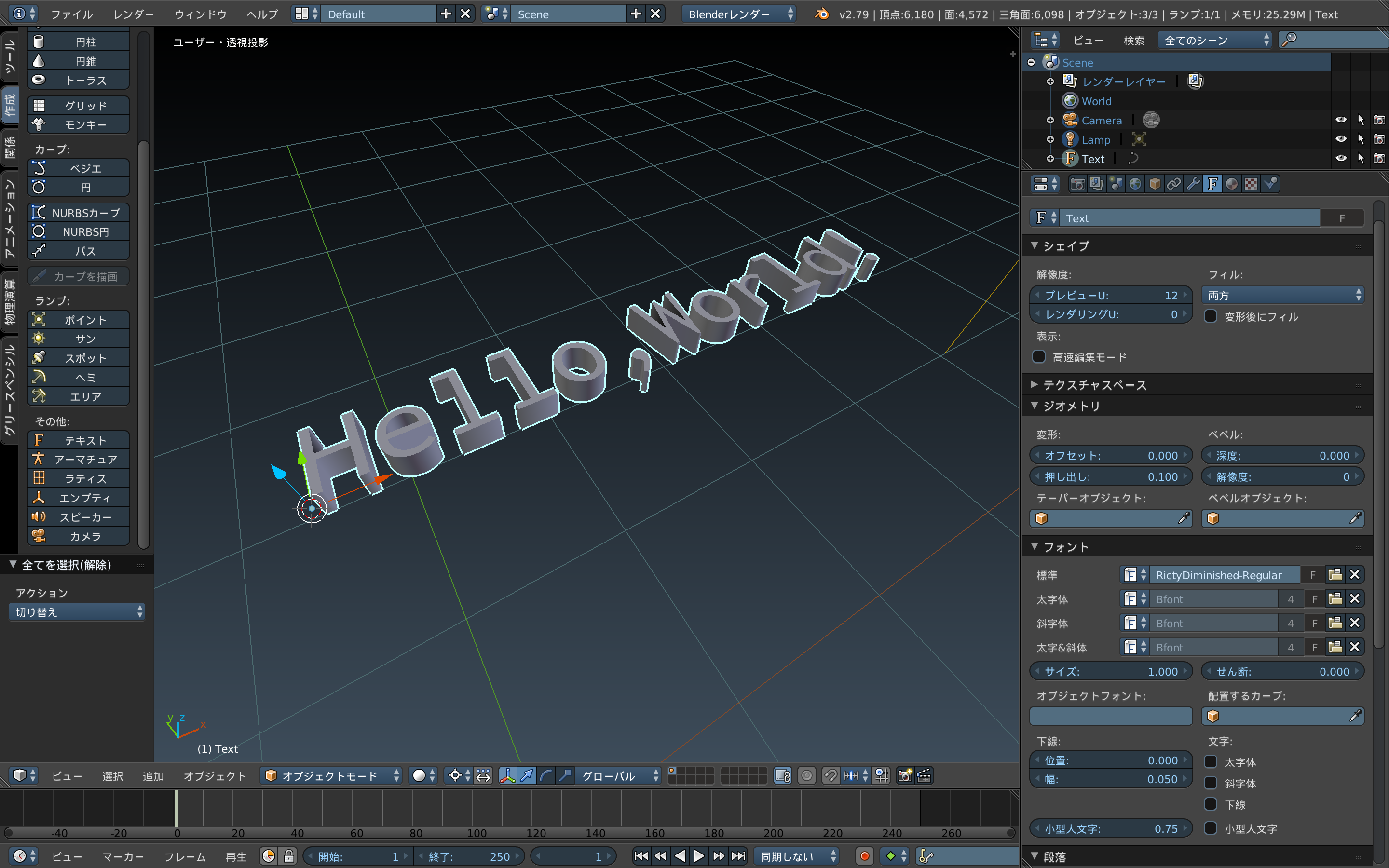This screenshot has width=1389, height=868.
Task: Click the record auto-keyframe button
Action: pyautogui.click(x=864, y=856)
